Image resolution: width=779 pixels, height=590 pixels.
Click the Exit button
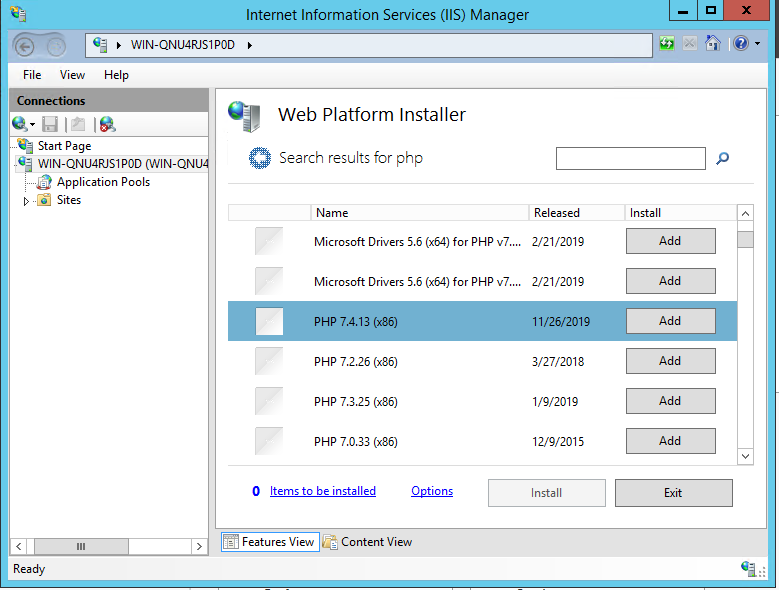coord(674,493)
